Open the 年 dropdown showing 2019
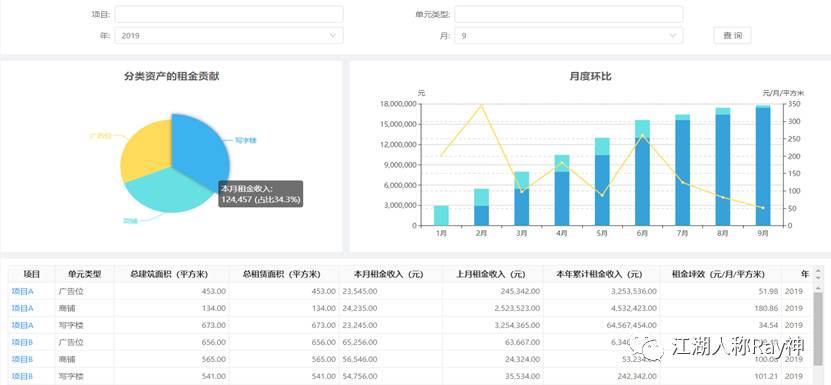The height and width of the screenshot is (385, 831). click(229, 36)
